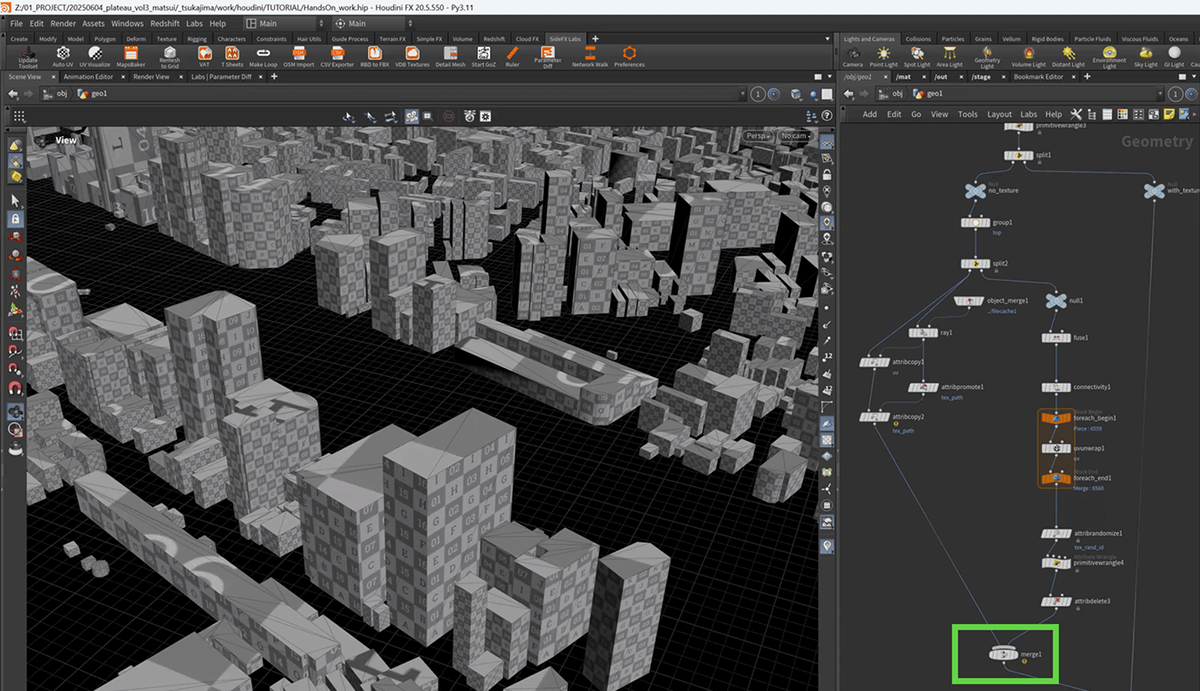The width and height of the screenshot is (1200, 691).
Task: Select the merge1 node in network
Action: click(x=1003, y=653)
